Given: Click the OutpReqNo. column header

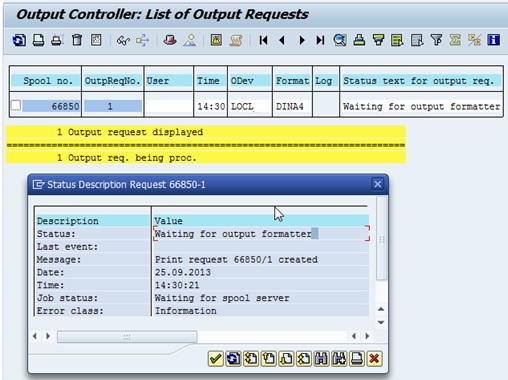Looking at the screenshot, I should click(x=113, y=81).
